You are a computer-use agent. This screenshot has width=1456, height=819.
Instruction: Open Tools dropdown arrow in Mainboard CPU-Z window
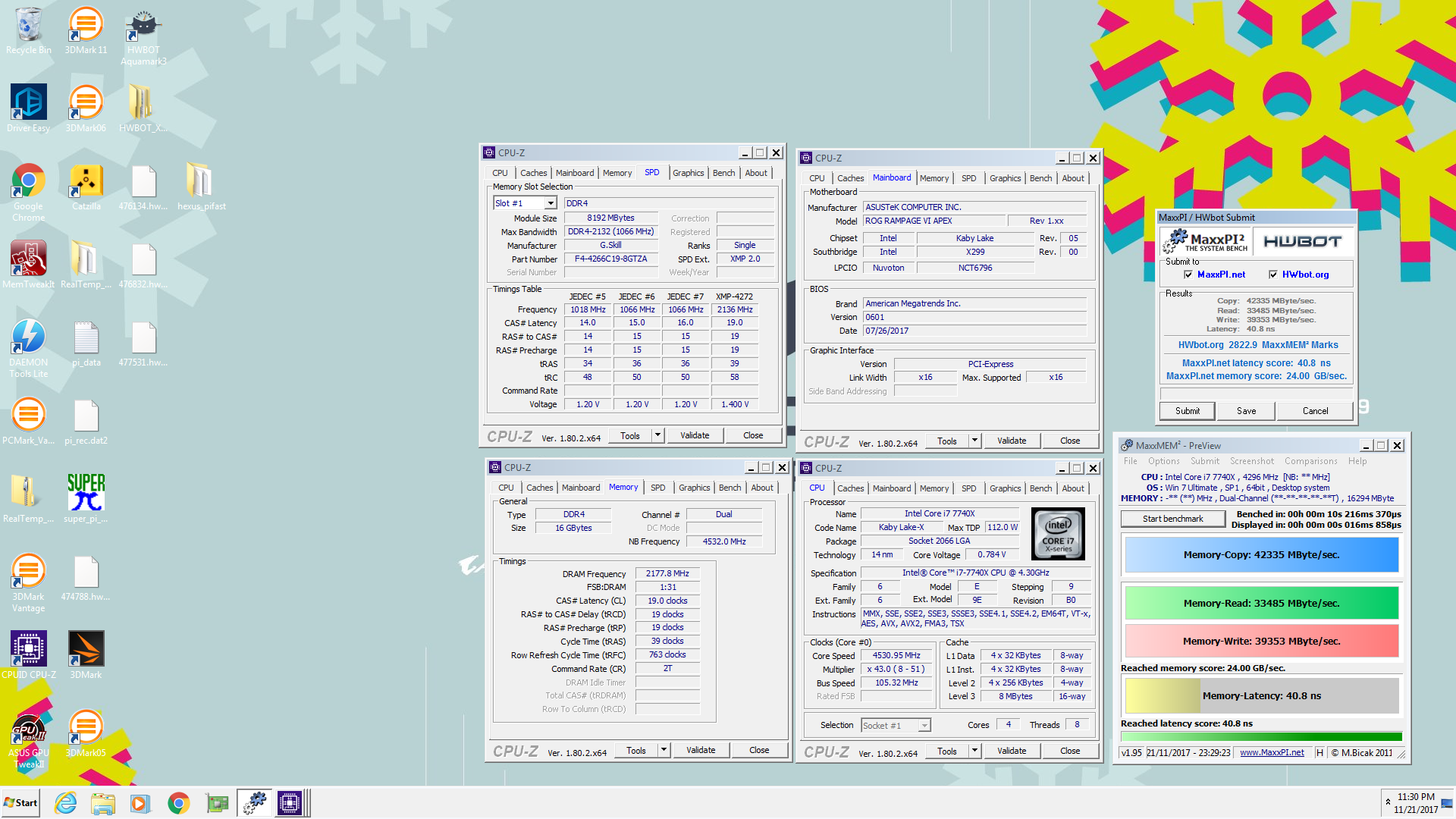point(975,441)
